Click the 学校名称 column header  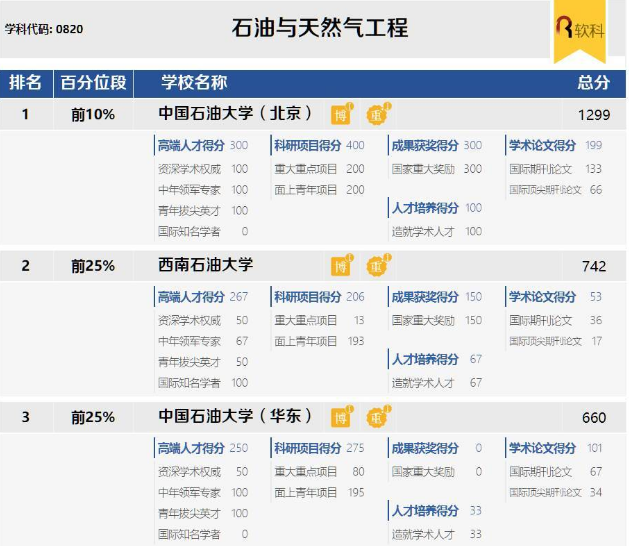(x=194, y=82)
